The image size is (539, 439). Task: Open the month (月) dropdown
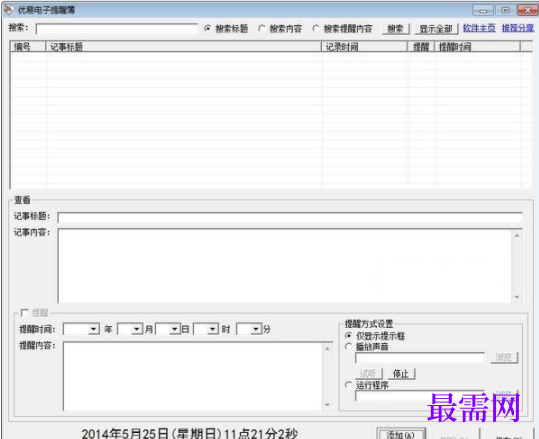click(137, 329)
